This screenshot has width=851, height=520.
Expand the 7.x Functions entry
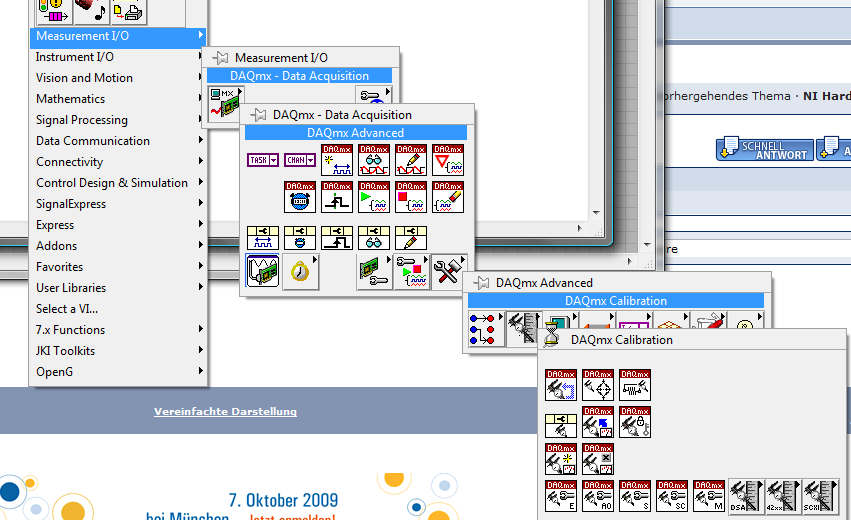pos(118,329)
